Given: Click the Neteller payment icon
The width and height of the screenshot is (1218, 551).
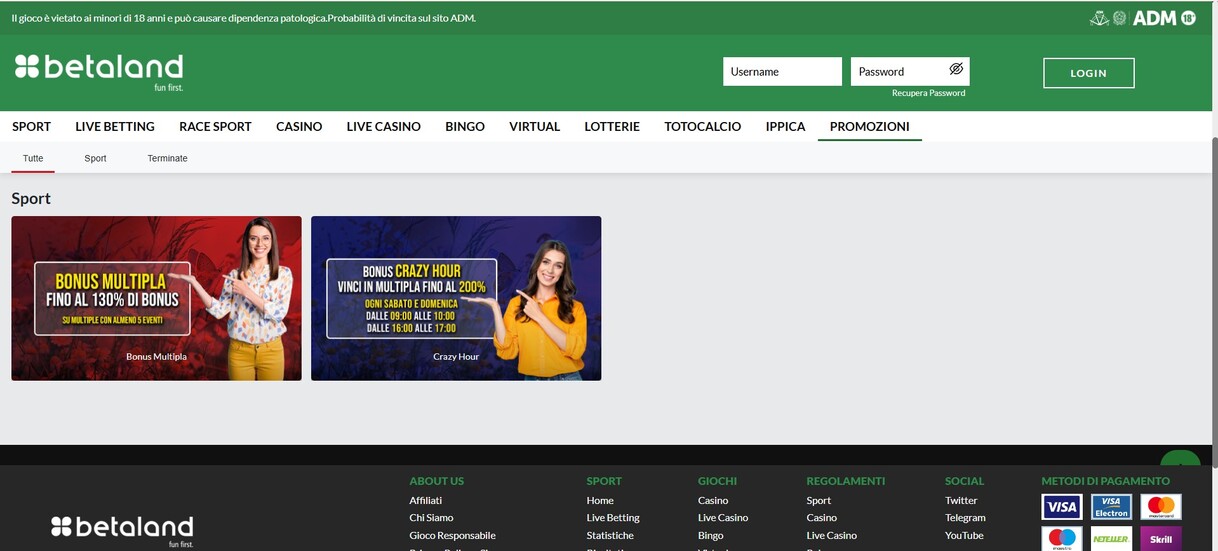Looking at the screenshot, I should point(1111,539).
